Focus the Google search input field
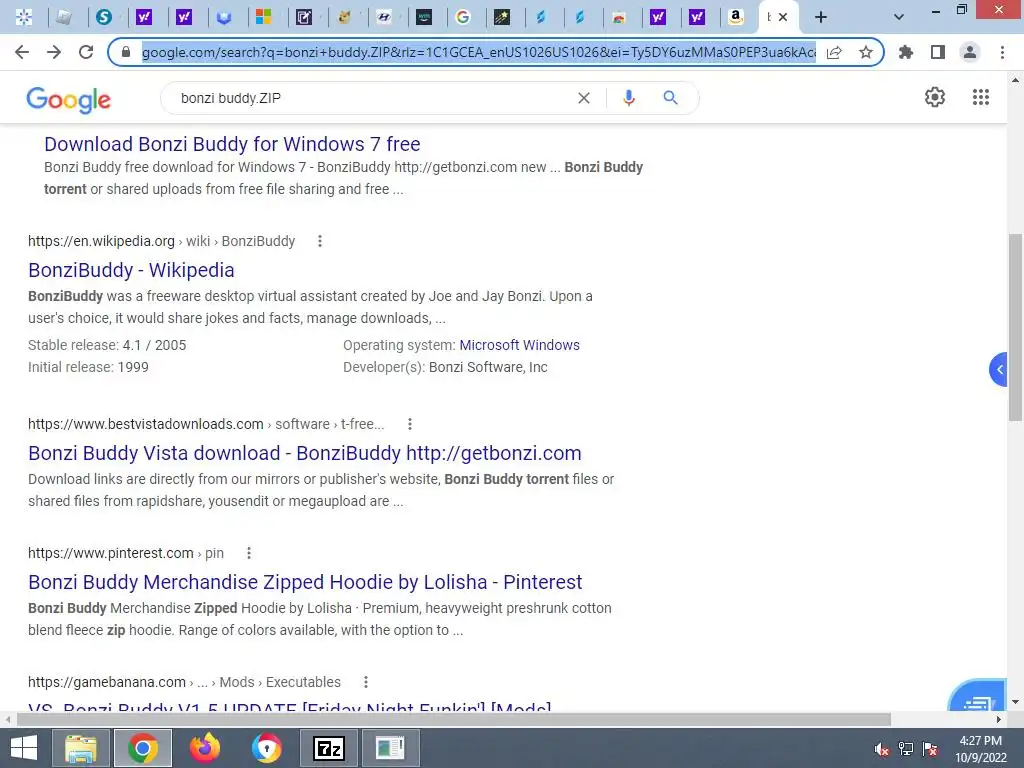 tap(372, 98)
